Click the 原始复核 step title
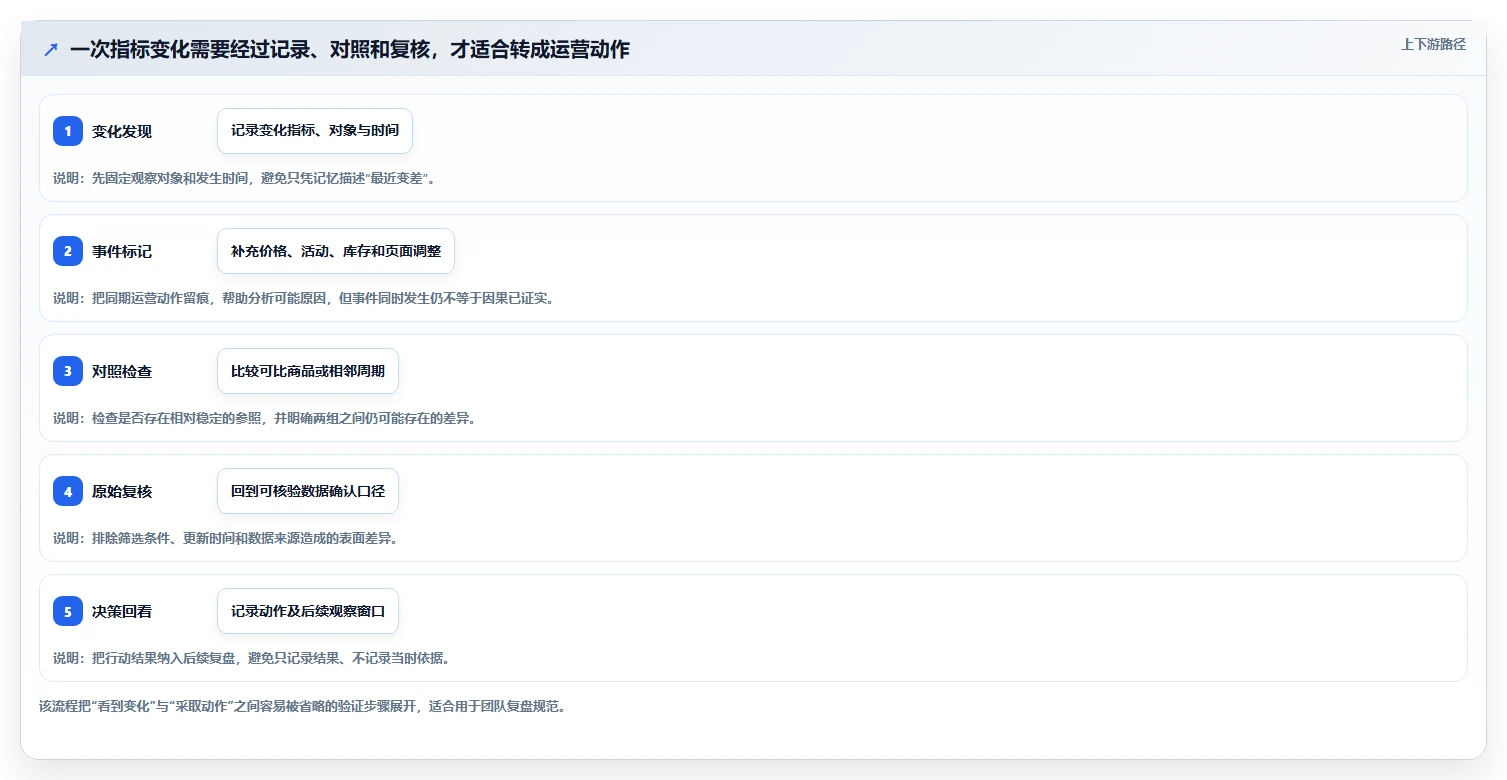 (x=122, y=491)
